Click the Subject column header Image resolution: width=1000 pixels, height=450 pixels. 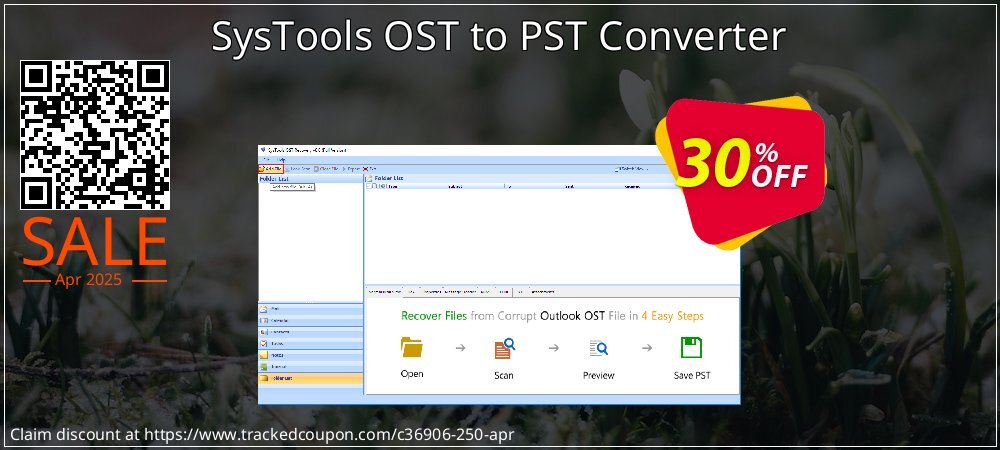pyautogui.click(x=455, y=187)
